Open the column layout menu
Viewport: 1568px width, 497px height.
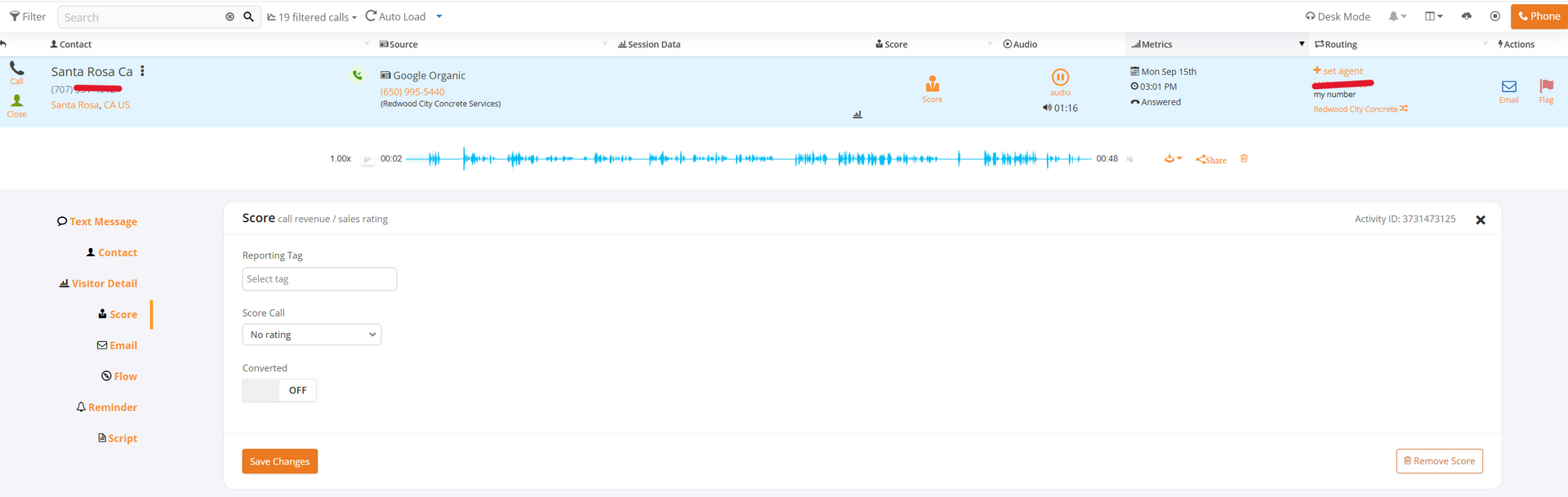click(1433, 16)
